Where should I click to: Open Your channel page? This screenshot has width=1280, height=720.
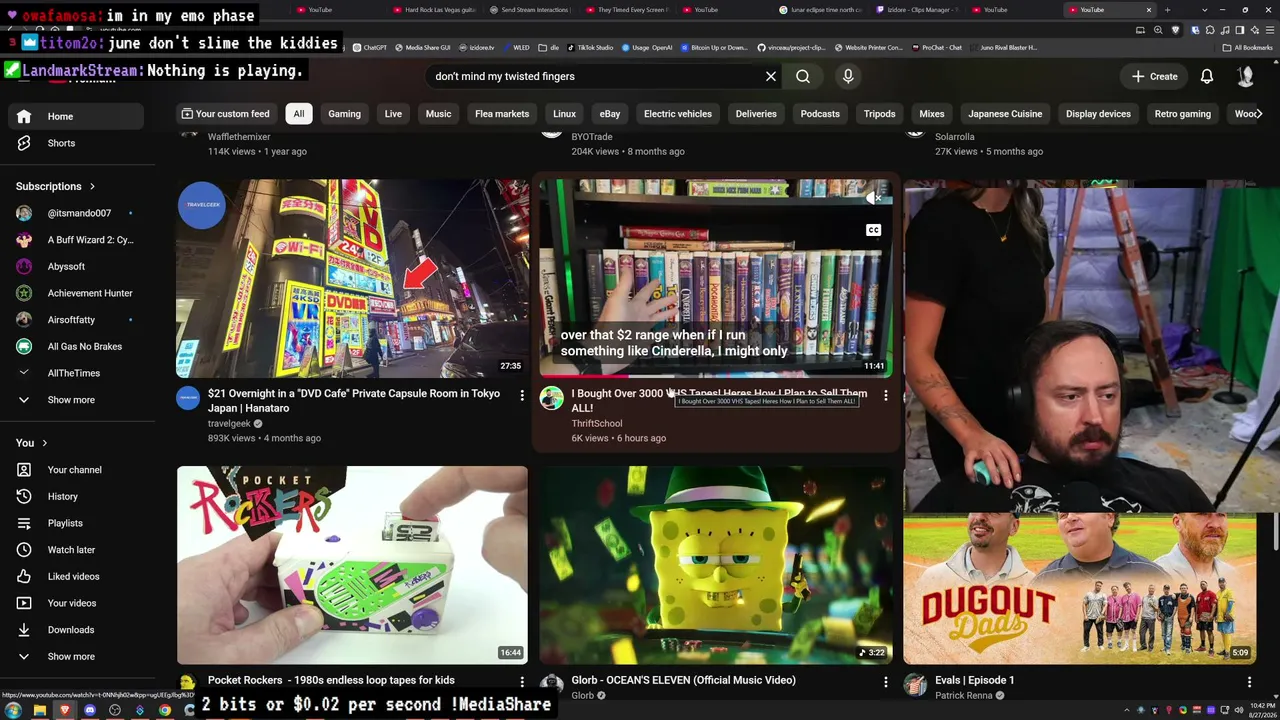click(x=76, y=470)
